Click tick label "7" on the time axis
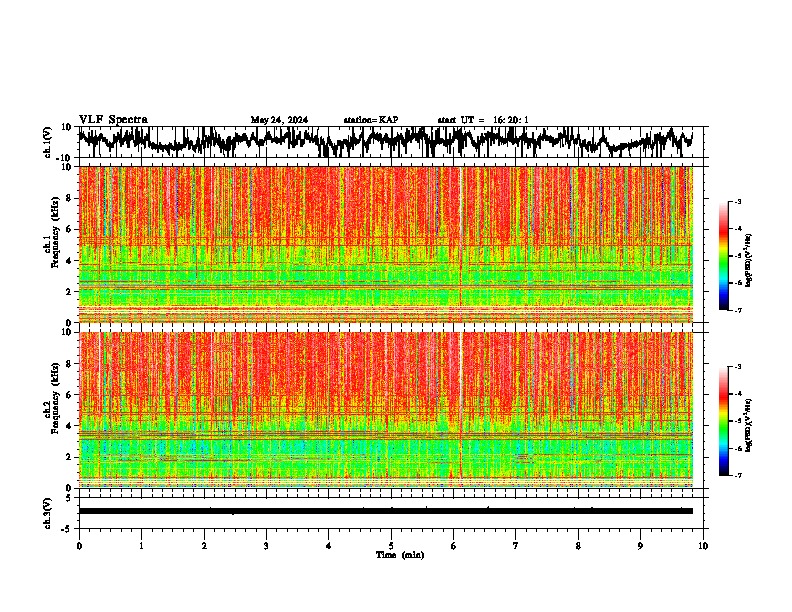The width and height of the screenshot is (792, 612). [516, 546]
